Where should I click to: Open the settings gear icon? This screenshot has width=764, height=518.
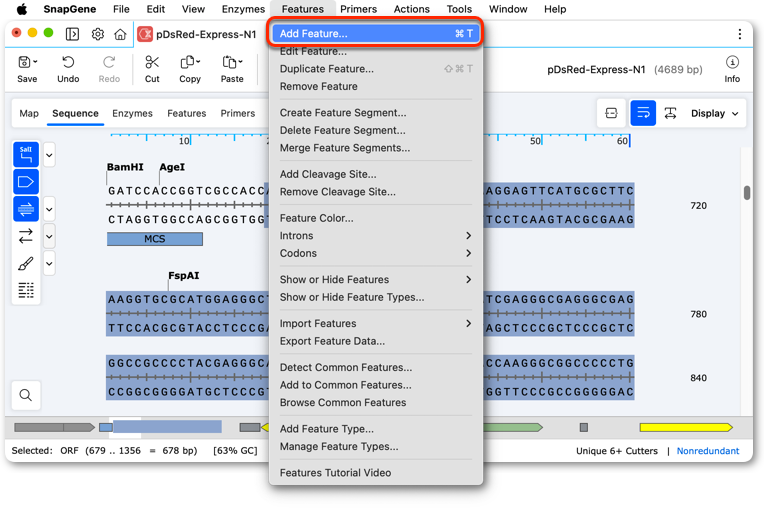tap(97, 34)
